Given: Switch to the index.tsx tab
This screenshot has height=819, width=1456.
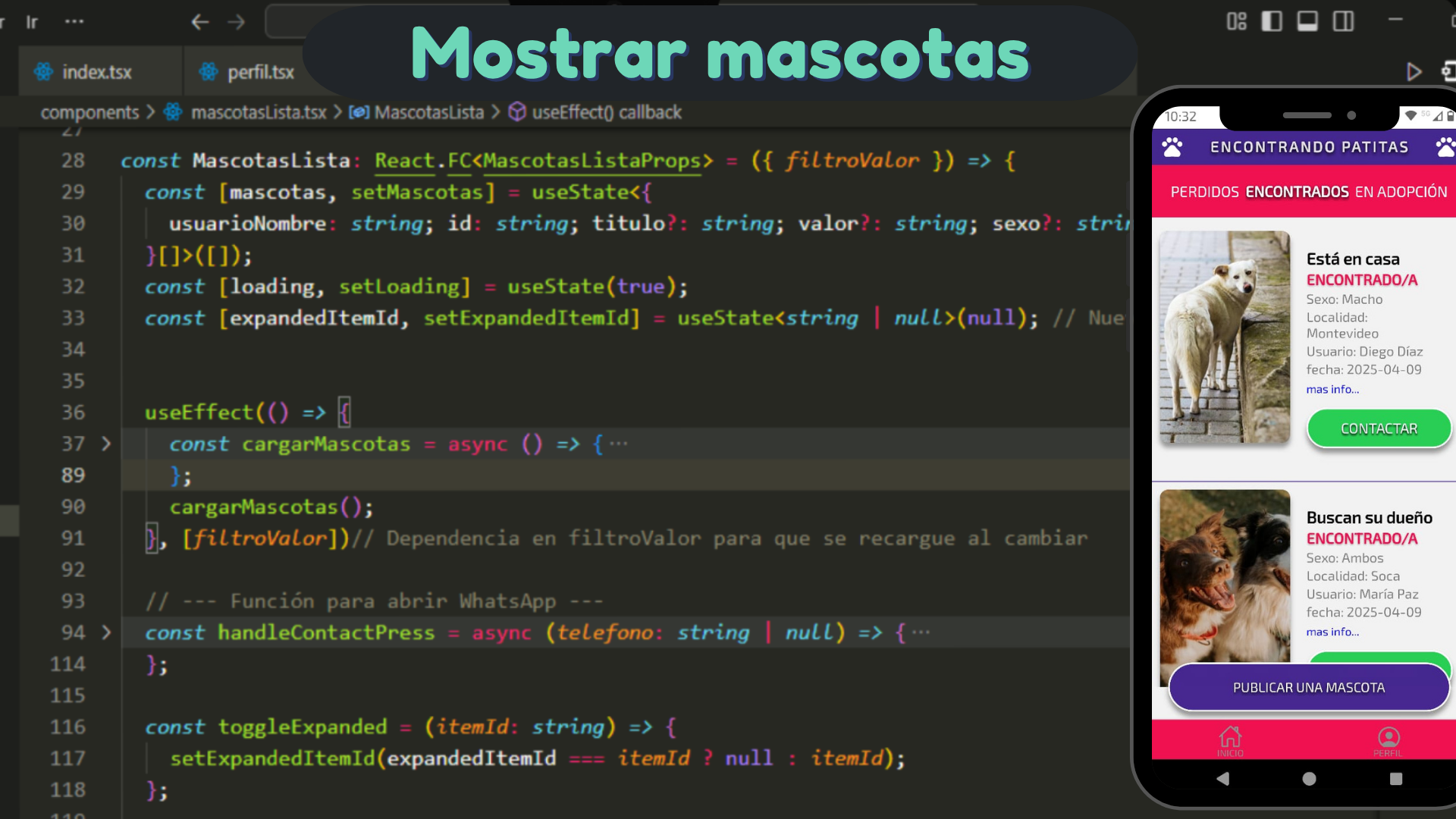Looking at the screenshot, I should (96, 72).
